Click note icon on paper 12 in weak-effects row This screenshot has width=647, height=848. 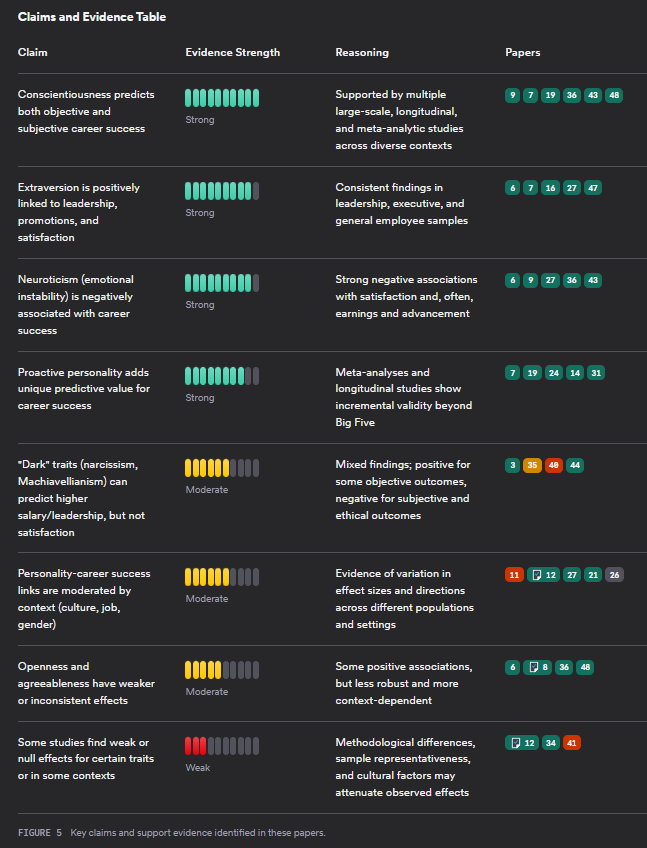coord(516,743)
